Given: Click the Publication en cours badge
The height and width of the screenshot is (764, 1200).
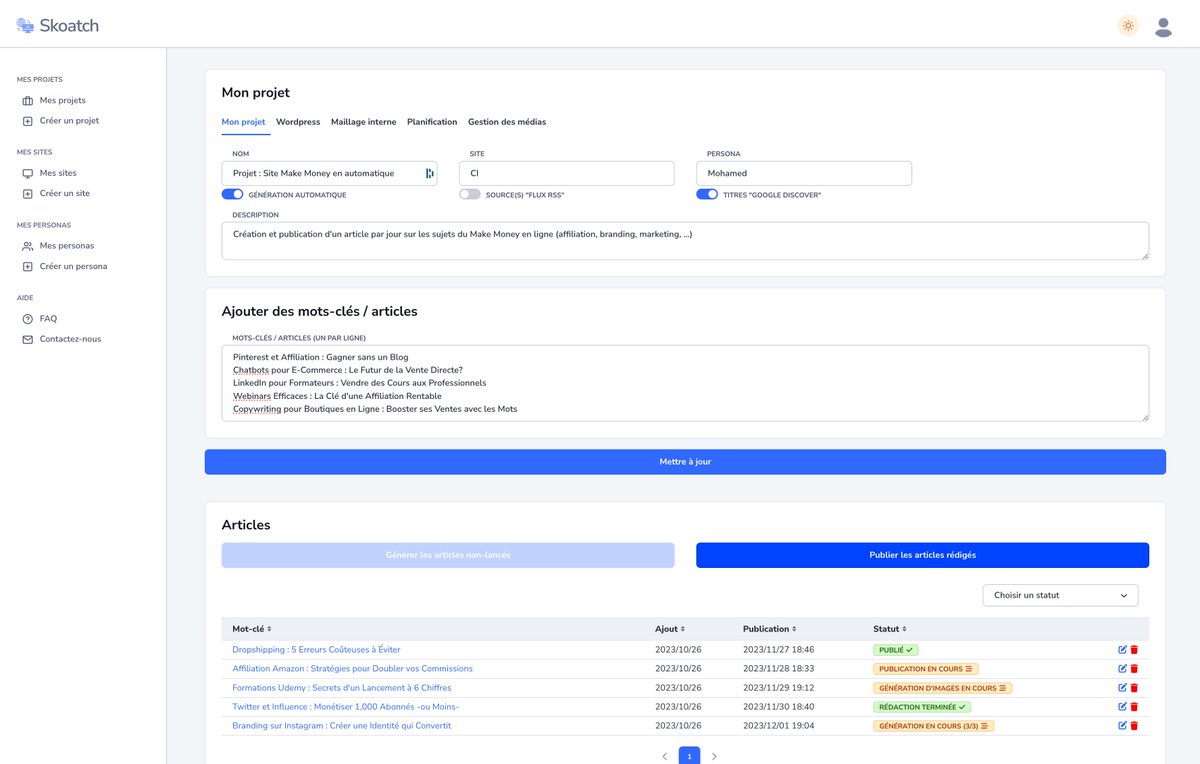Looking at the screenshot, I should point(926,669).
